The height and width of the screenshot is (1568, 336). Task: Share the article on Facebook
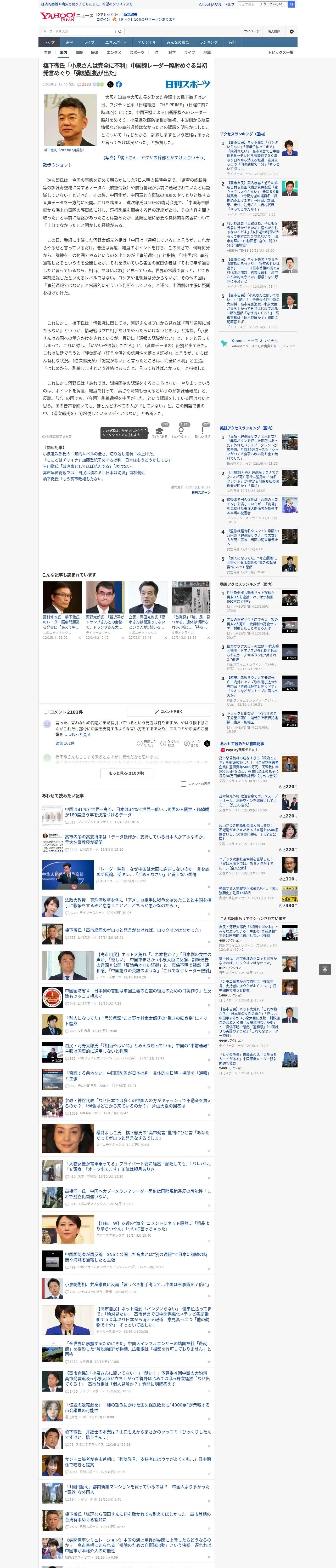[x=119, y=85]
